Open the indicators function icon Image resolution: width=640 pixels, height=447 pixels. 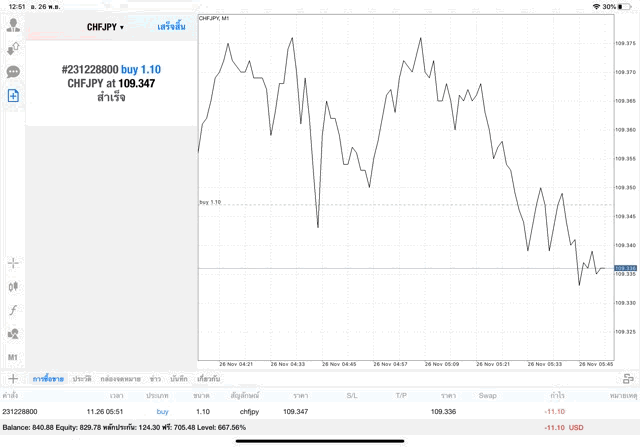click(x=13, y=311)
